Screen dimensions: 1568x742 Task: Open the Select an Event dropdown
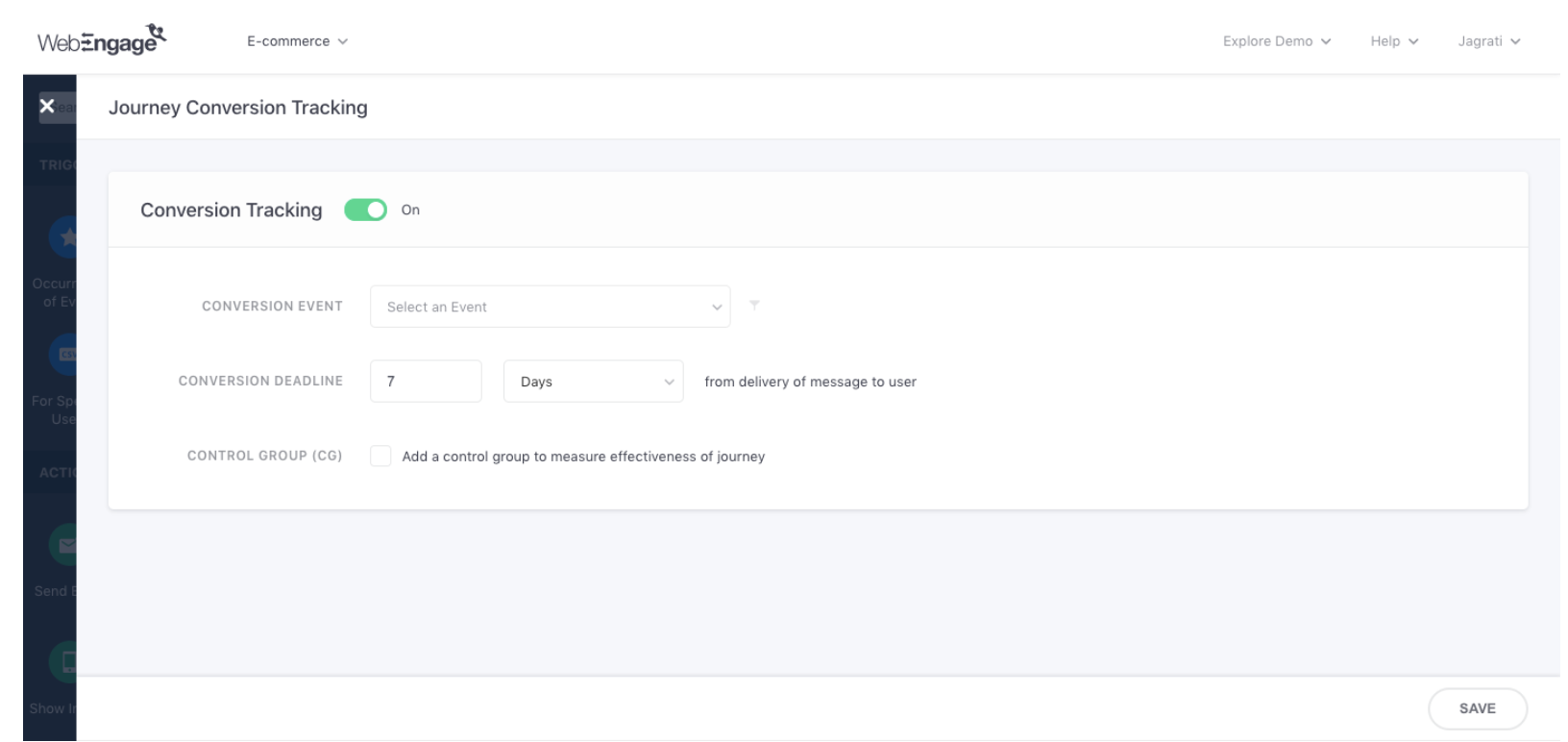click(550, 307)
